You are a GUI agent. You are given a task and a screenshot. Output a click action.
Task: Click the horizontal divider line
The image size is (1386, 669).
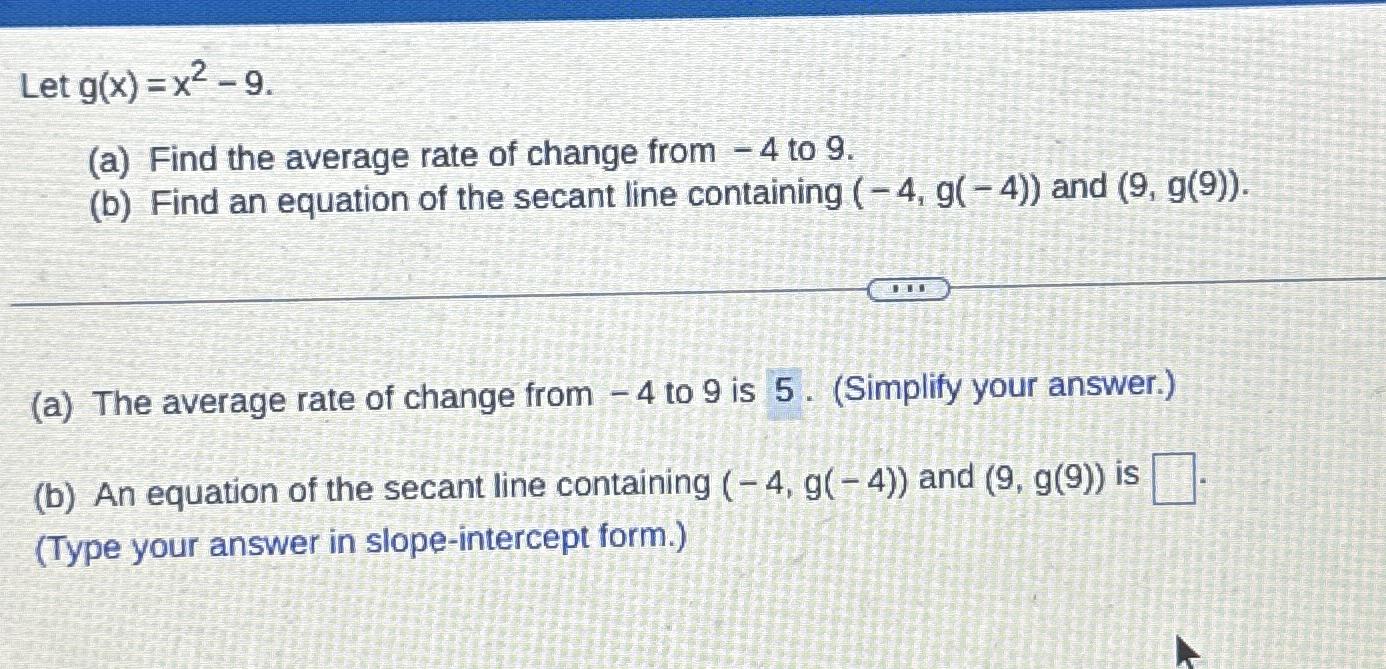(x=400, y=295)
